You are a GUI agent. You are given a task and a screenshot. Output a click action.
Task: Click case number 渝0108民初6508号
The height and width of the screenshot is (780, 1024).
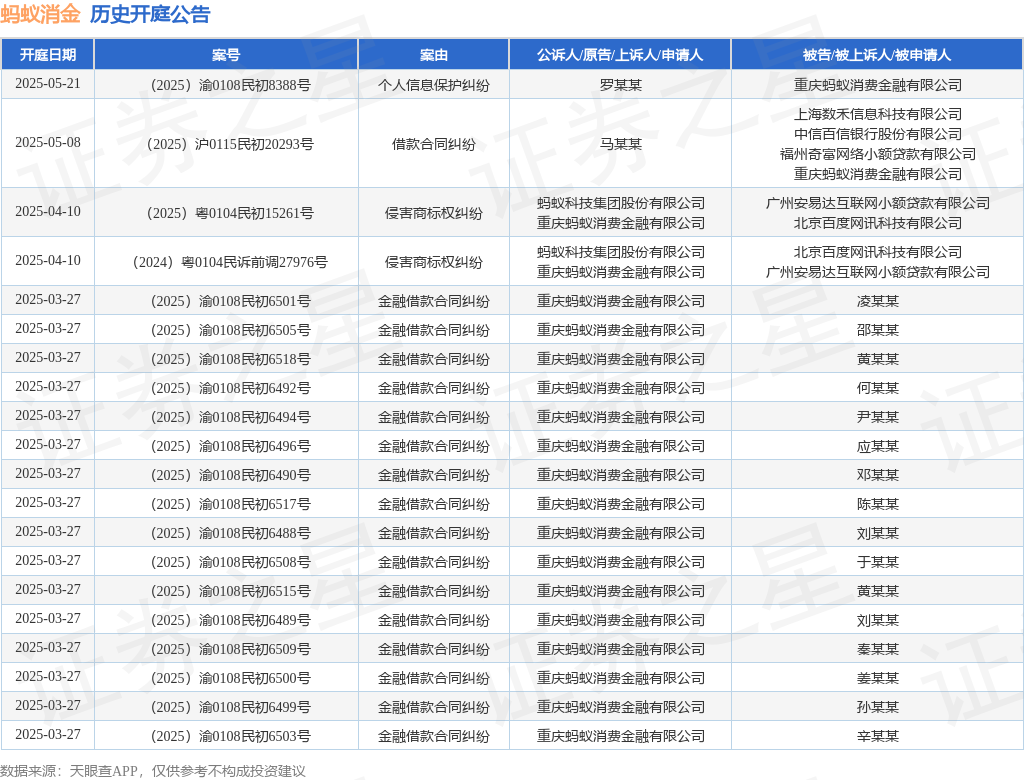click(x=231, y=562)
